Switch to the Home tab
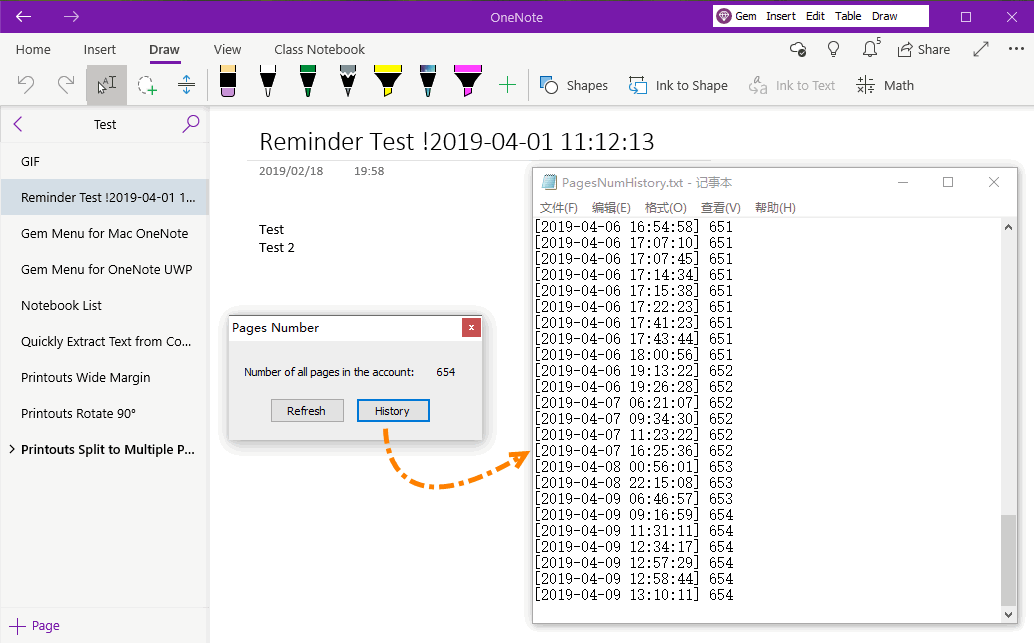Screen dimensions: 1034x643 33,49
